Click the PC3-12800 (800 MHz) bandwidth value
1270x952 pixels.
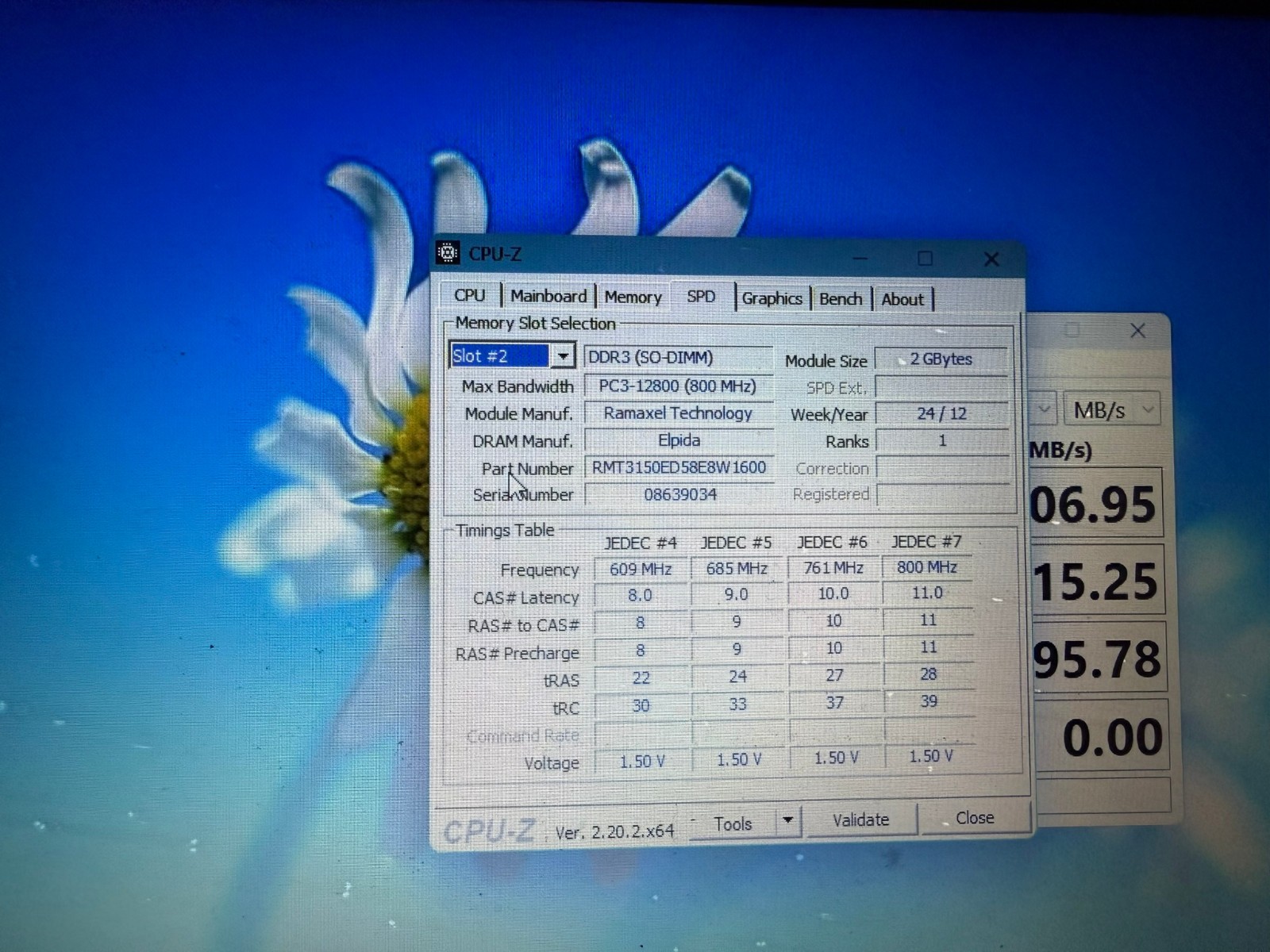pos(679,386)
